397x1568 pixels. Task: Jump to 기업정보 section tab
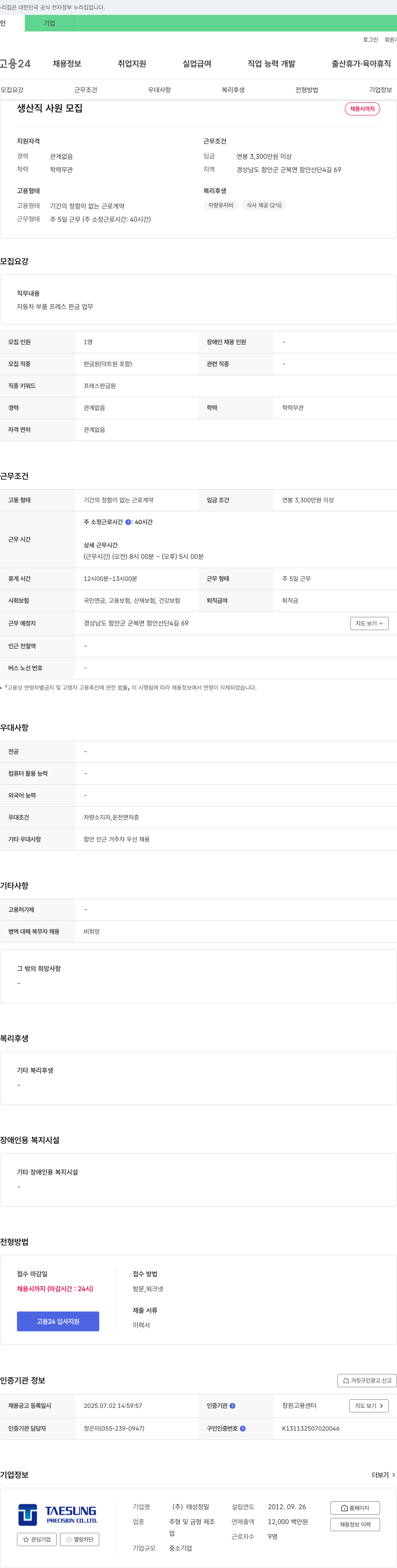[380, 90]
